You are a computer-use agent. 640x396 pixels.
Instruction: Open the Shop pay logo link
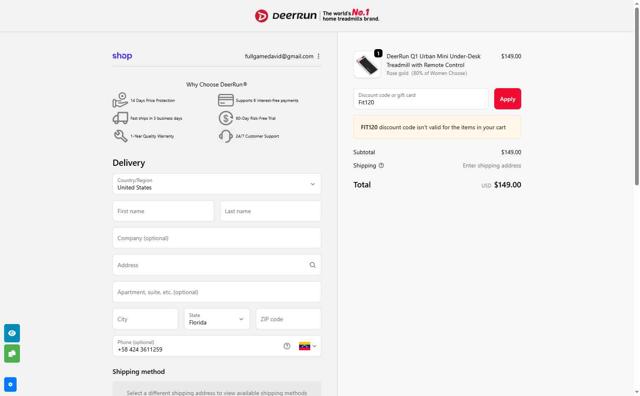click(x=122, y=56)
